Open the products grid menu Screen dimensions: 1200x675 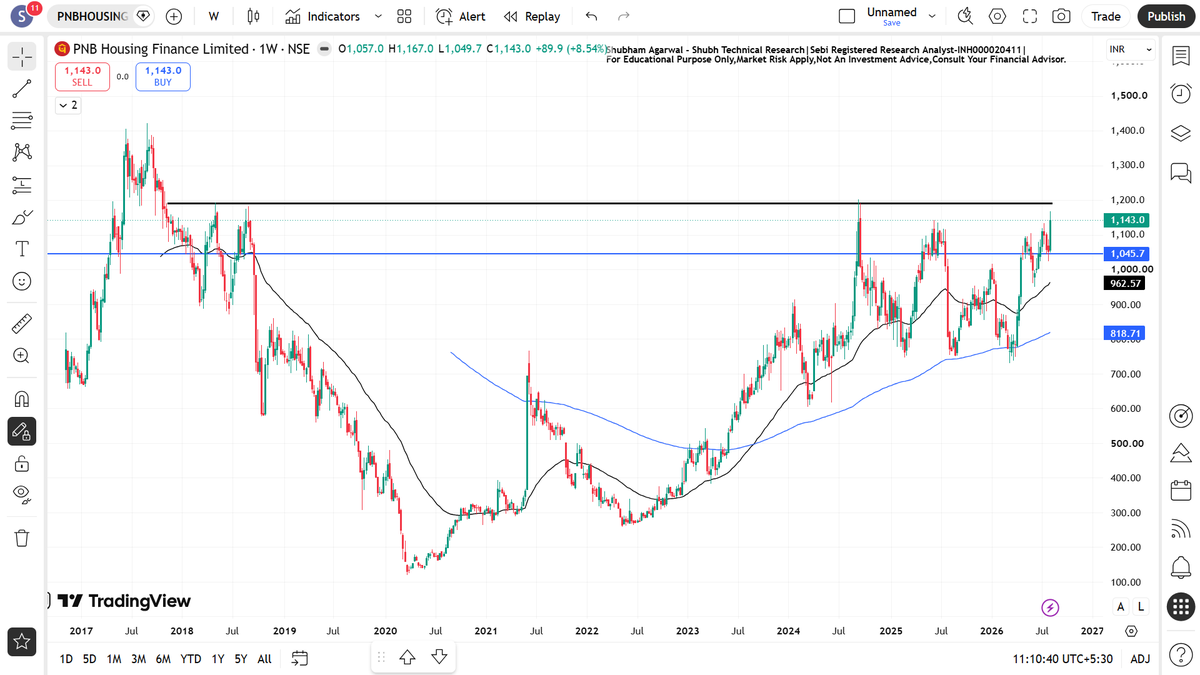click(1180, 606)
